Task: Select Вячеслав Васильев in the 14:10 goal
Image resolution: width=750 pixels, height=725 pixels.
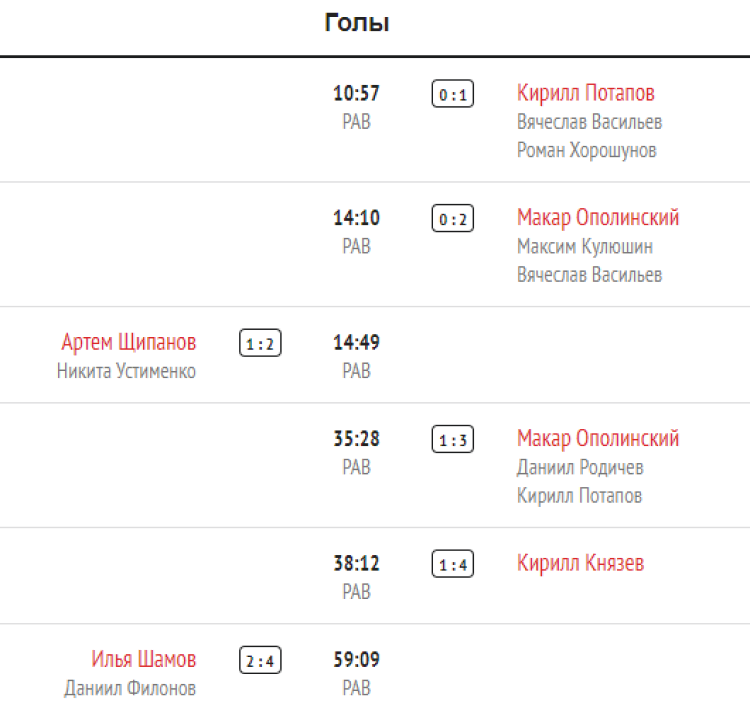Action: (589, 275)
